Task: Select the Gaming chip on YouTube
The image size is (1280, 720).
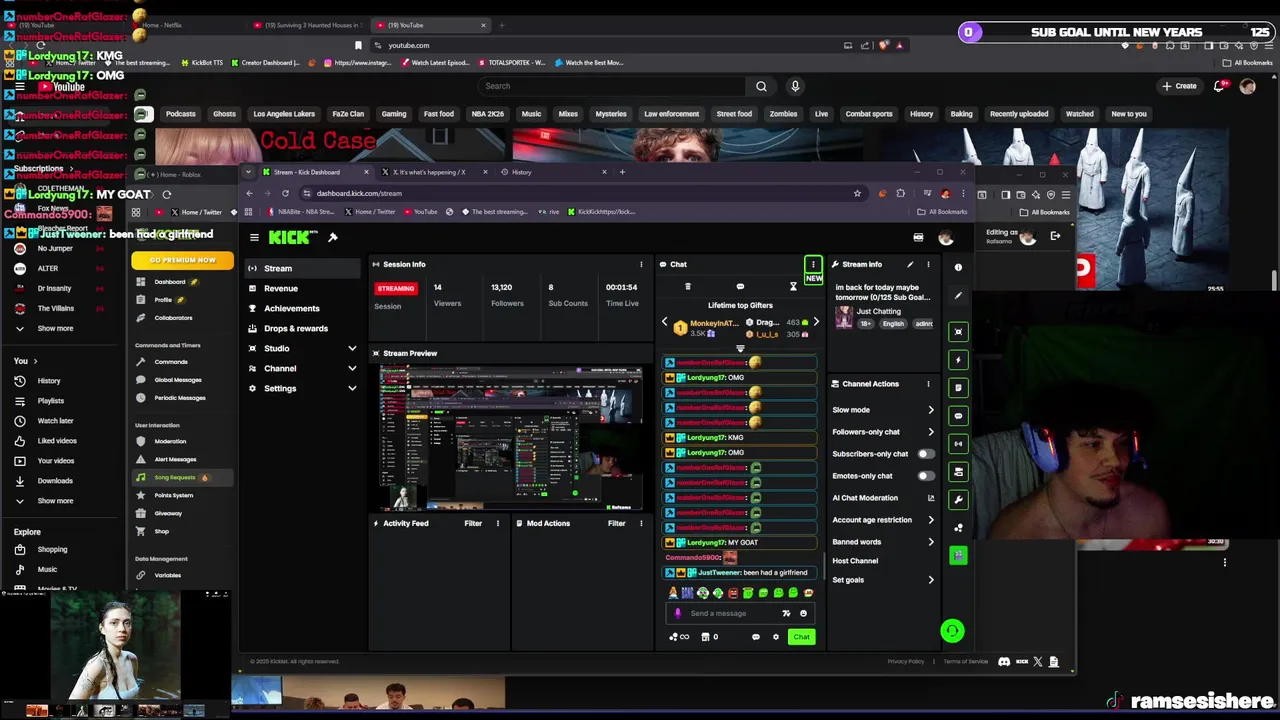Action: (x=394, y=114)
